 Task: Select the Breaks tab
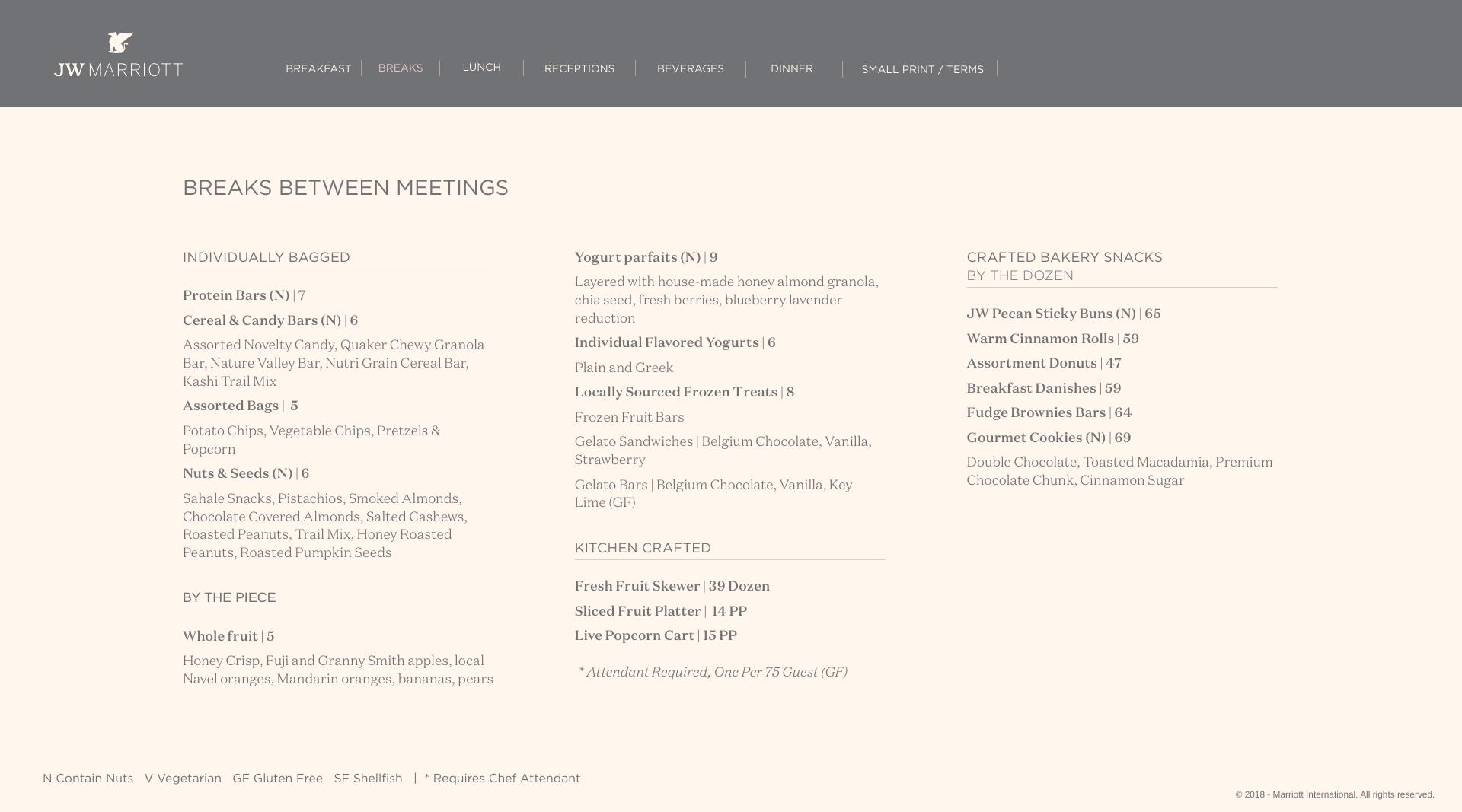[x=401, y=68]
